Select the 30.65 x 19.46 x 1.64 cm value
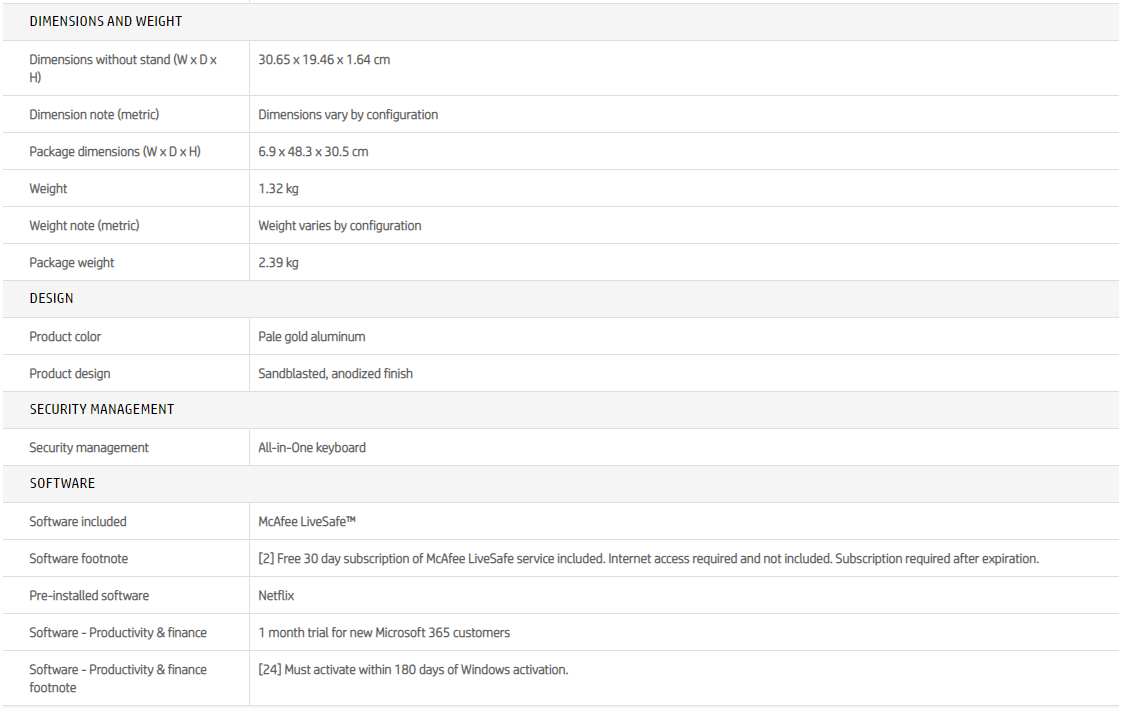The width and height of the screenshot is (1121, 708). pos(324,60)
